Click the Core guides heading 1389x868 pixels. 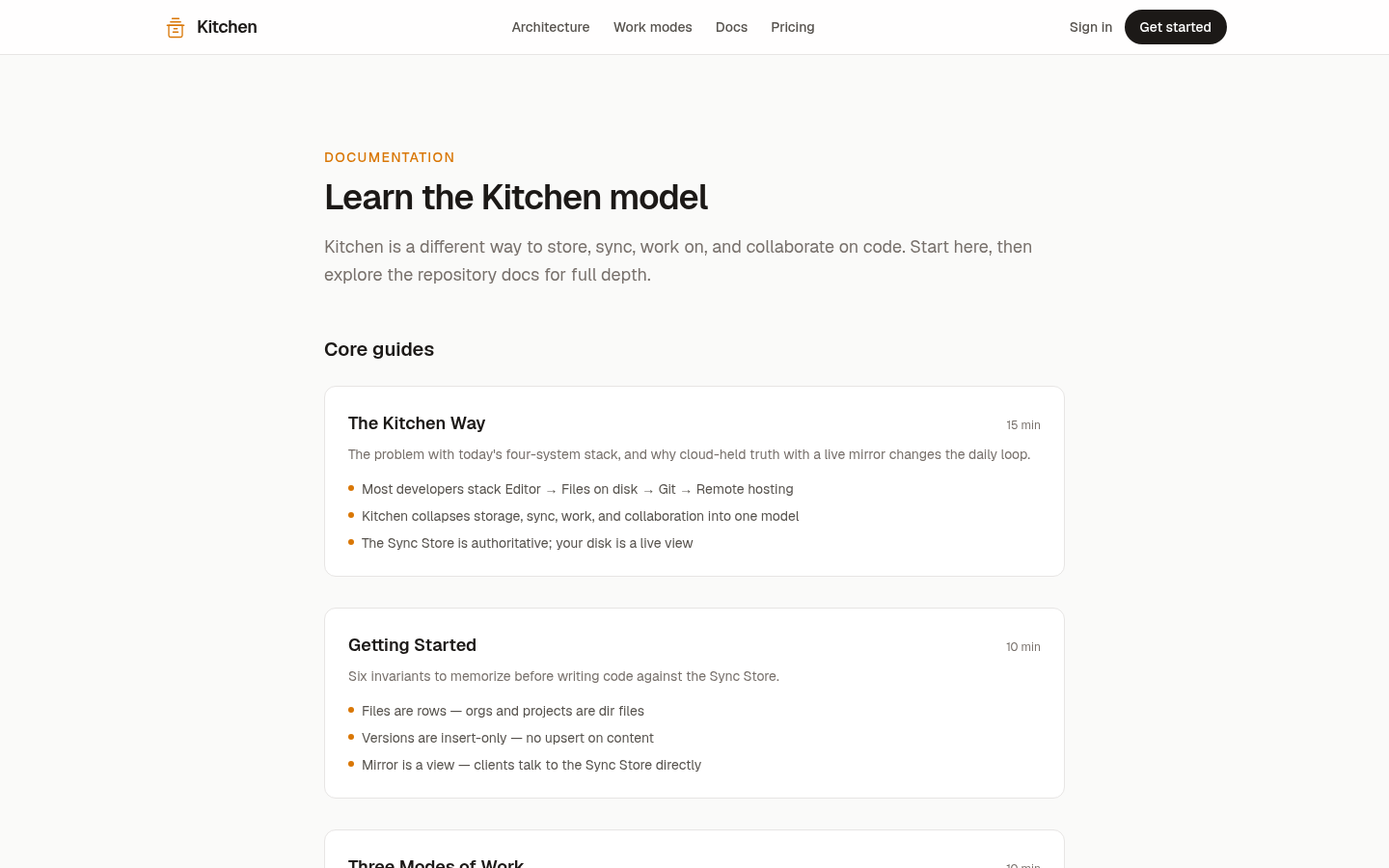click(379, 349)
